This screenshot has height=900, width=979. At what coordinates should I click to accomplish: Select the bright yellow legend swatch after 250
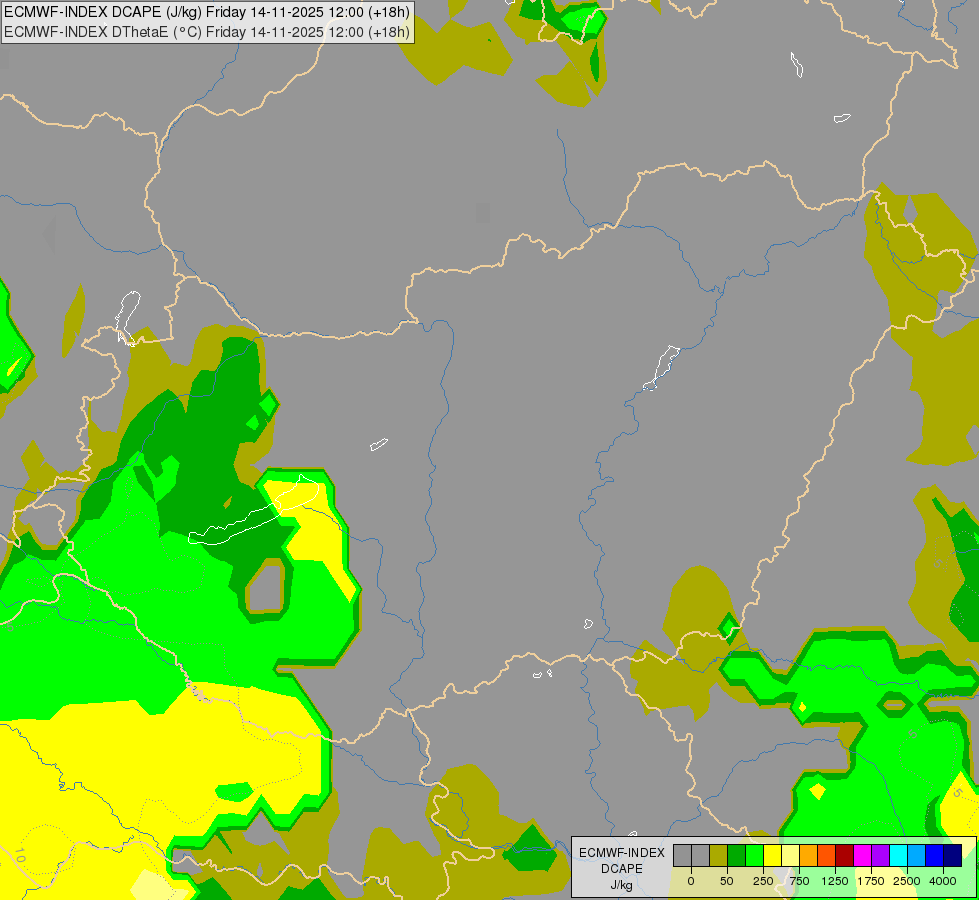coord(772,855)
